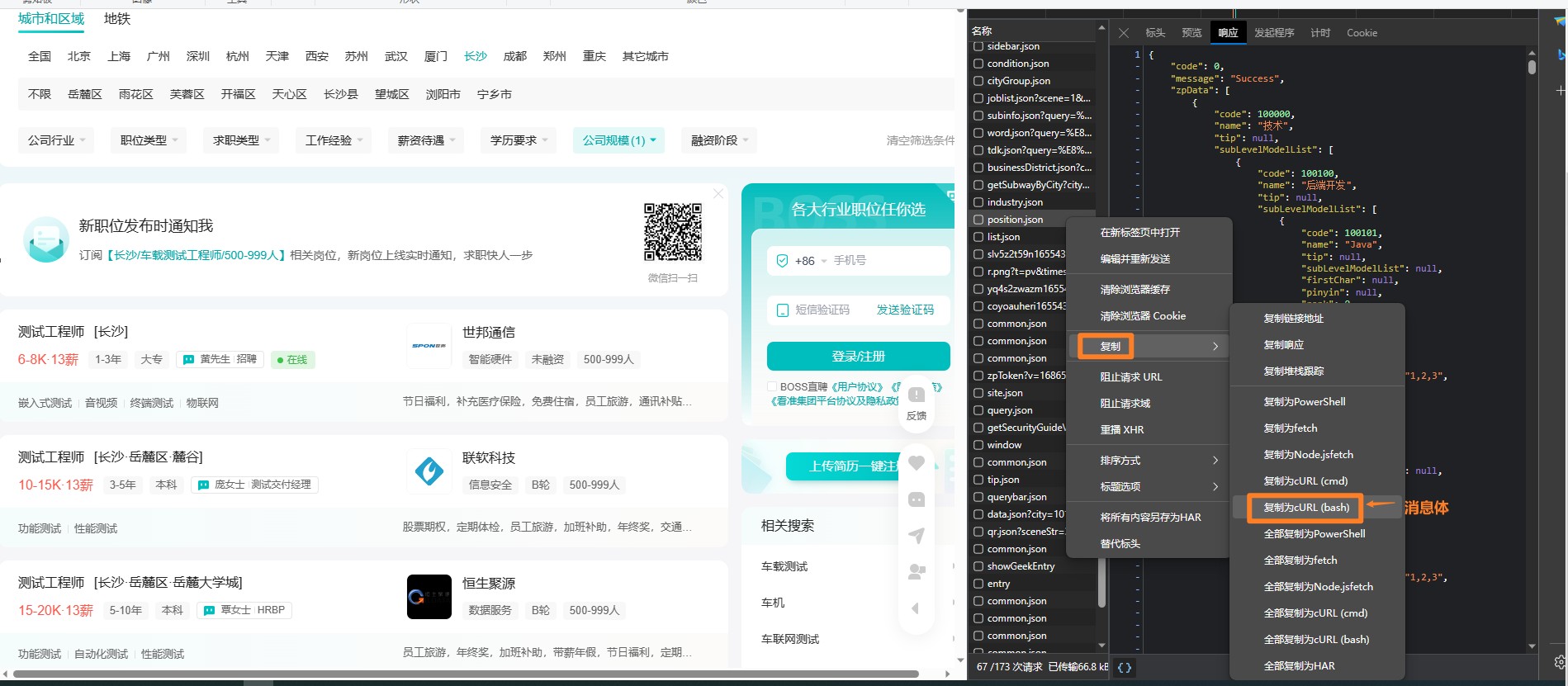Select the 岳麓区 district filter
Screen dimensions: 1568x686
tap(85, 94)
